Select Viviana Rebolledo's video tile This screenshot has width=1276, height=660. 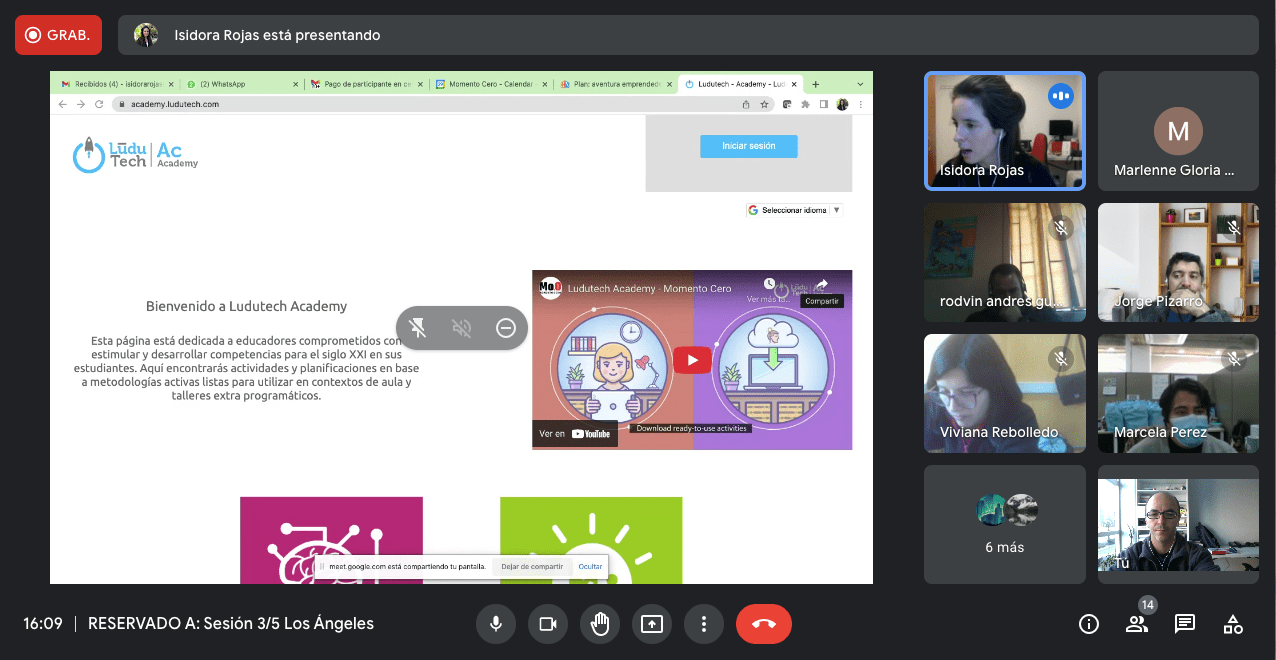(x=1005, y=393)
